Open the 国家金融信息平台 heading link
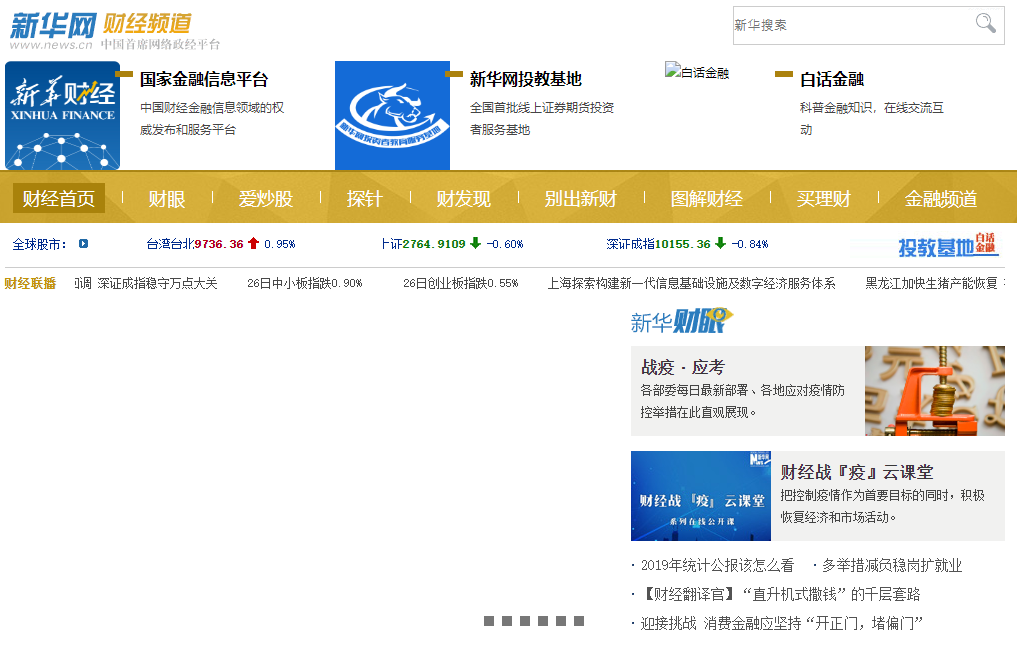Viewport: 1017px width, 647px height. tap(204, 79)
